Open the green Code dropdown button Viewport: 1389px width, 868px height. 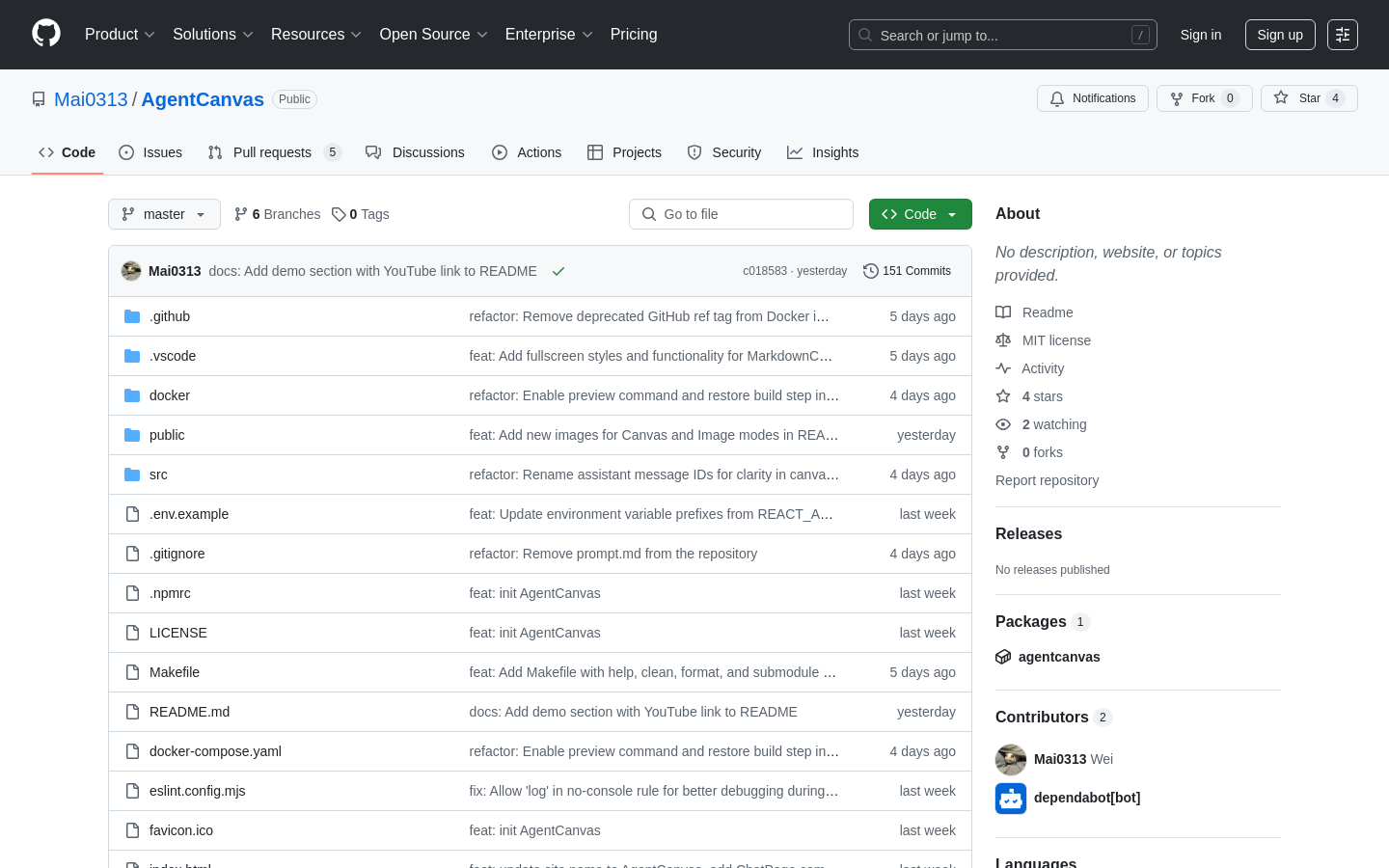coord(920,214)
